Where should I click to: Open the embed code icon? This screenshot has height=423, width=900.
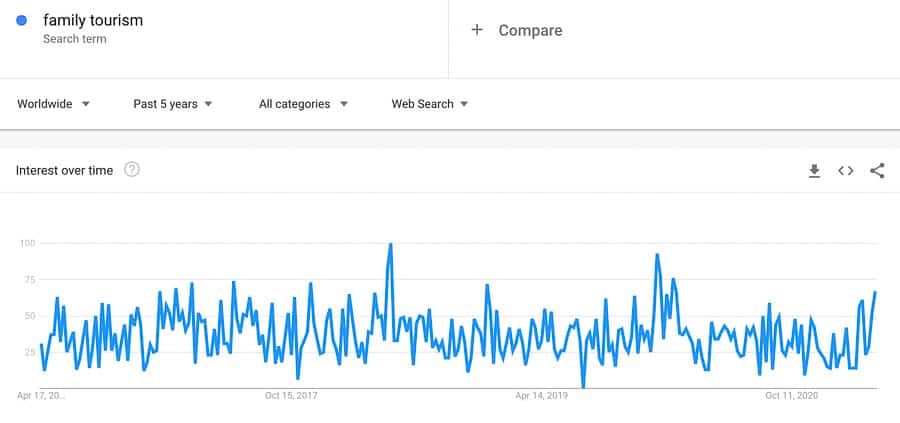point(846,171)
